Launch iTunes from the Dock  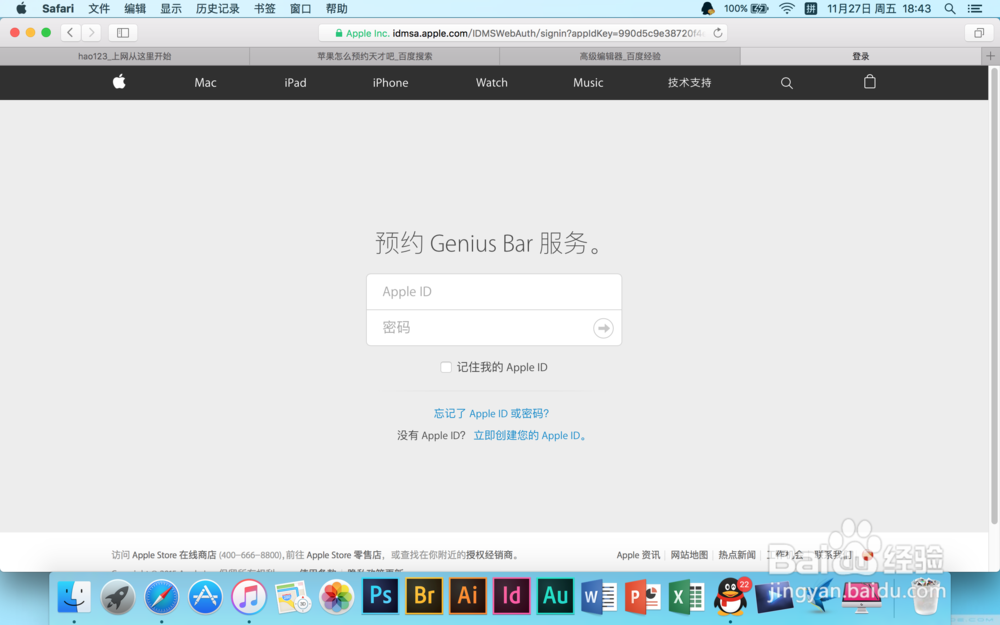(x=249, y=597)
